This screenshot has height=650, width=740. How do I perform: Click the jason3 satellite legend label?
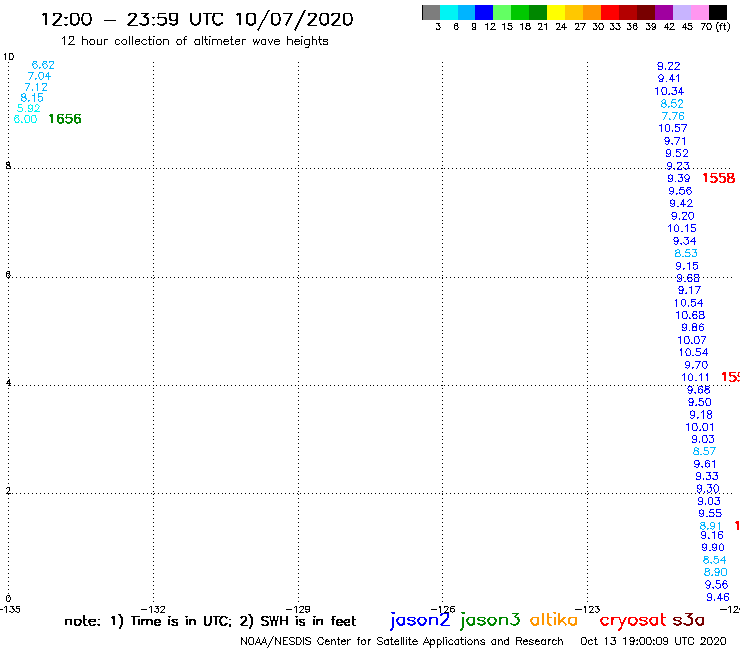click(490, 620)
